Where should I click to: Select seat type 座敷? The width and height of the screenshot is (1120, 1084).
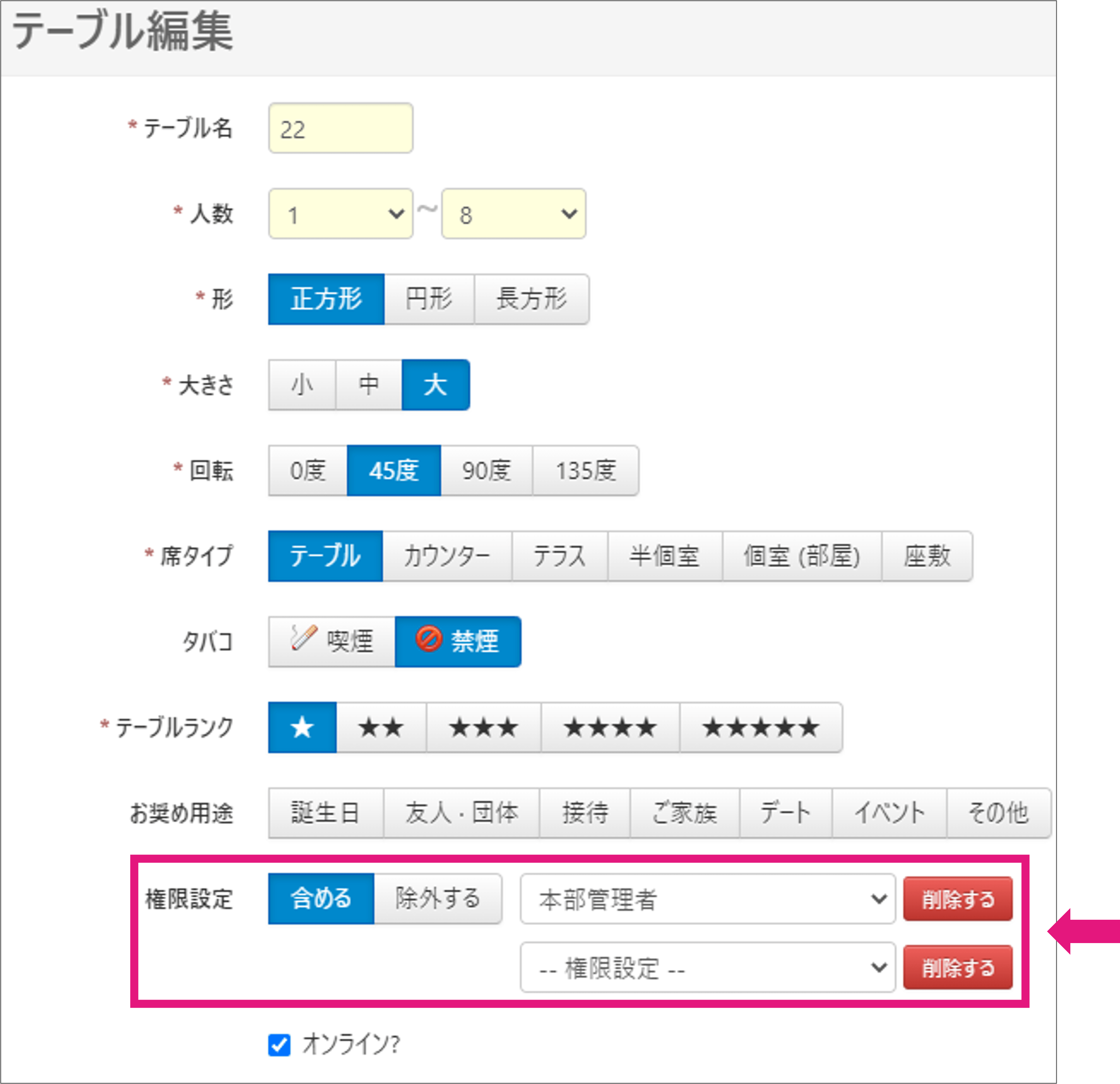coord(927,556)
